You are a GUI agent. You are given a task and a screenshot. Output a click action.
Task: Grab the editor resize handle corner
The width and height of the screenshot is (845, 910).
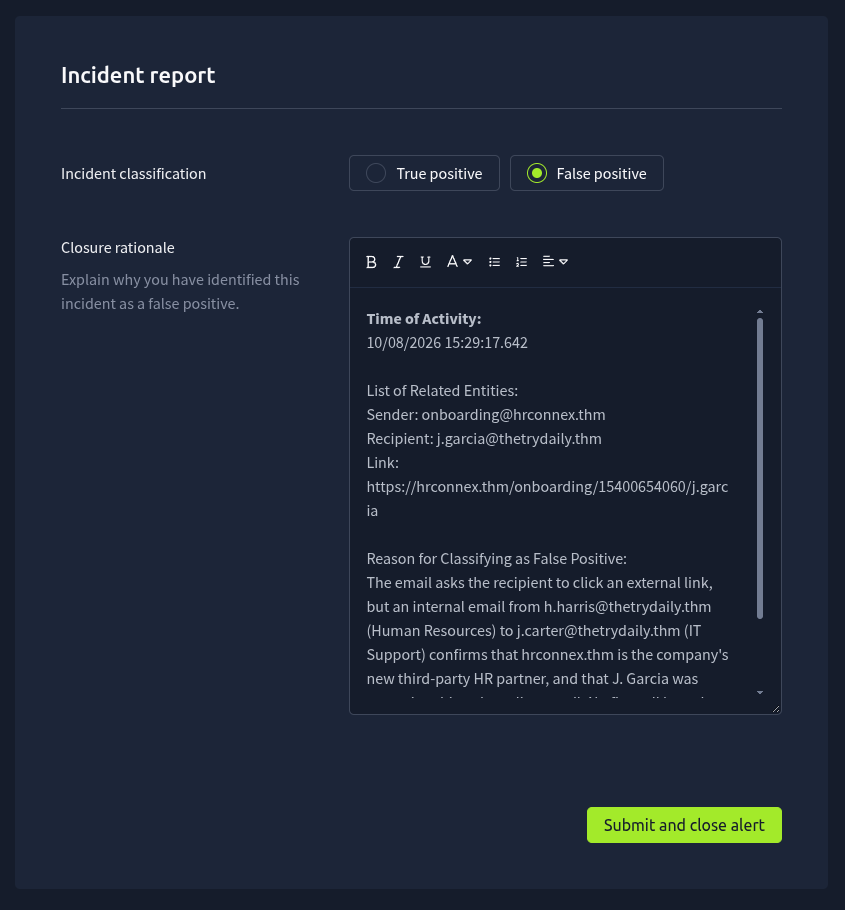tap(776, 709)
